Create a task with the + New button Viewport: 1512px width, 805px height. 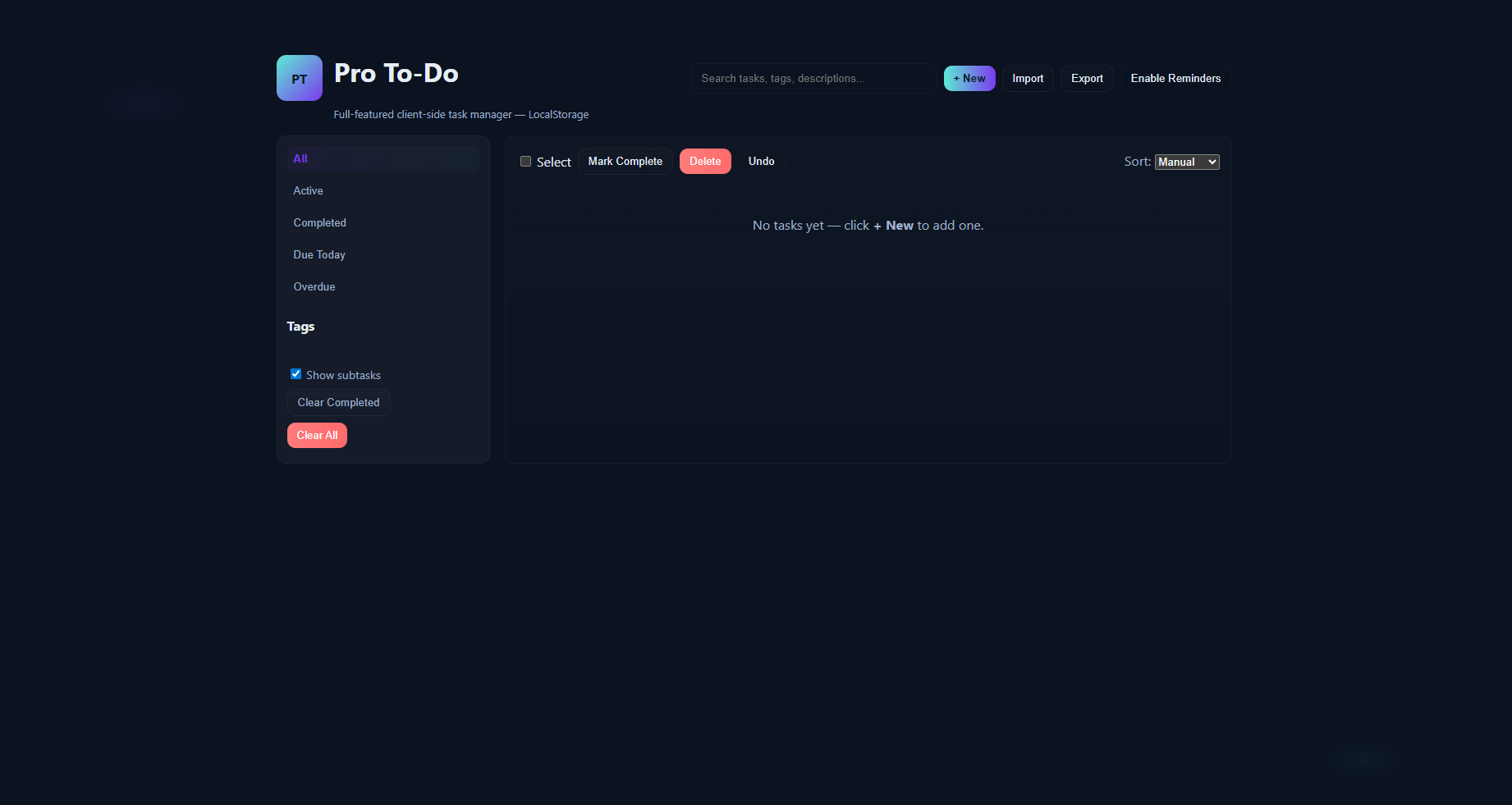tap(969, 78)
